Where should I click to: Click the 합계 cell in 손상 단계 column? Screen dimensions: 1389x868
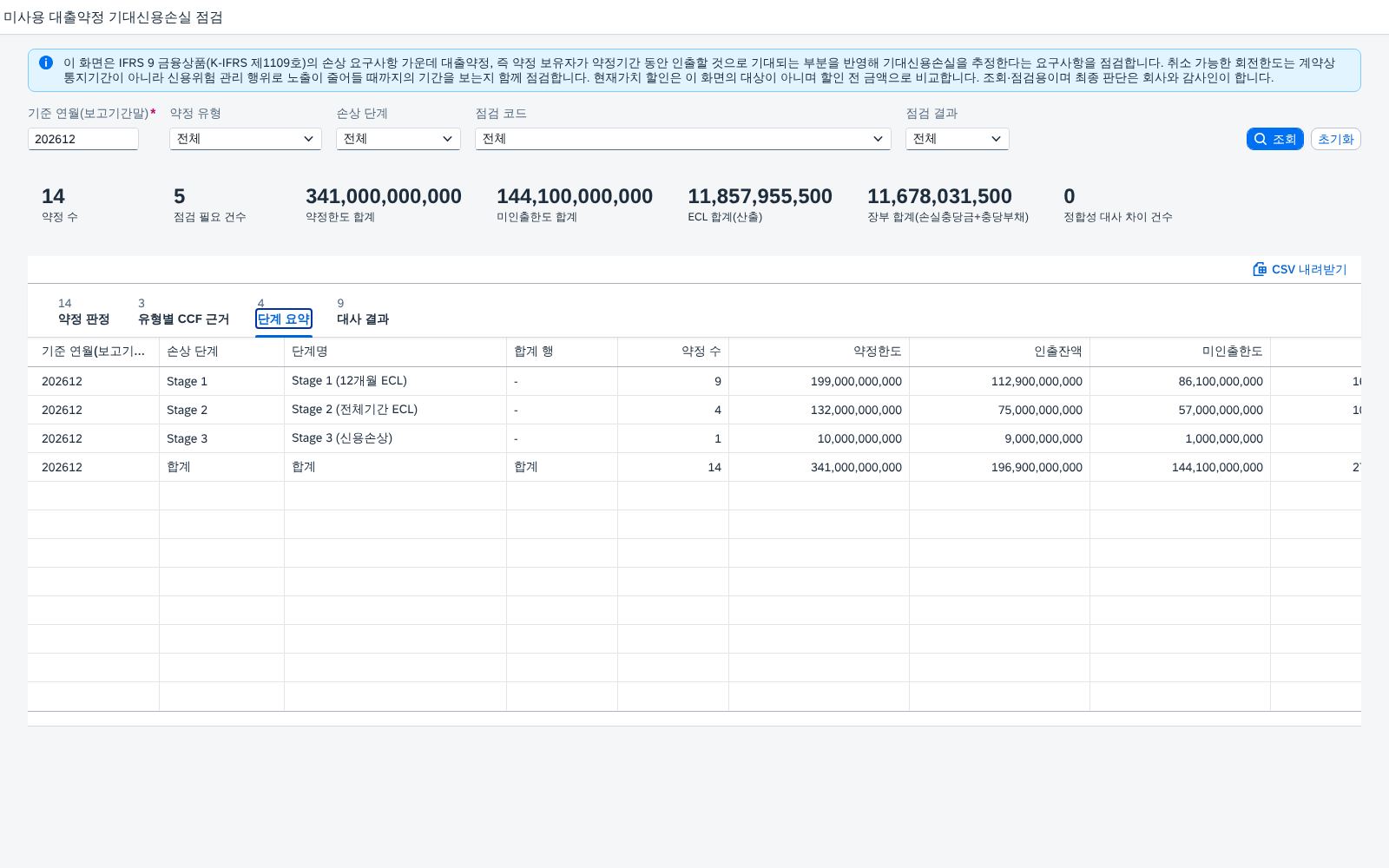coord(221,467)
